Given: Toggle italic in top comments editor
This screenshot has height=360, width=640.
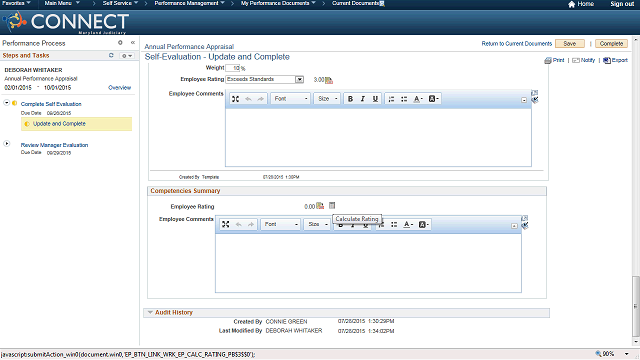Looking at the screenshot, I should [362, 99].
